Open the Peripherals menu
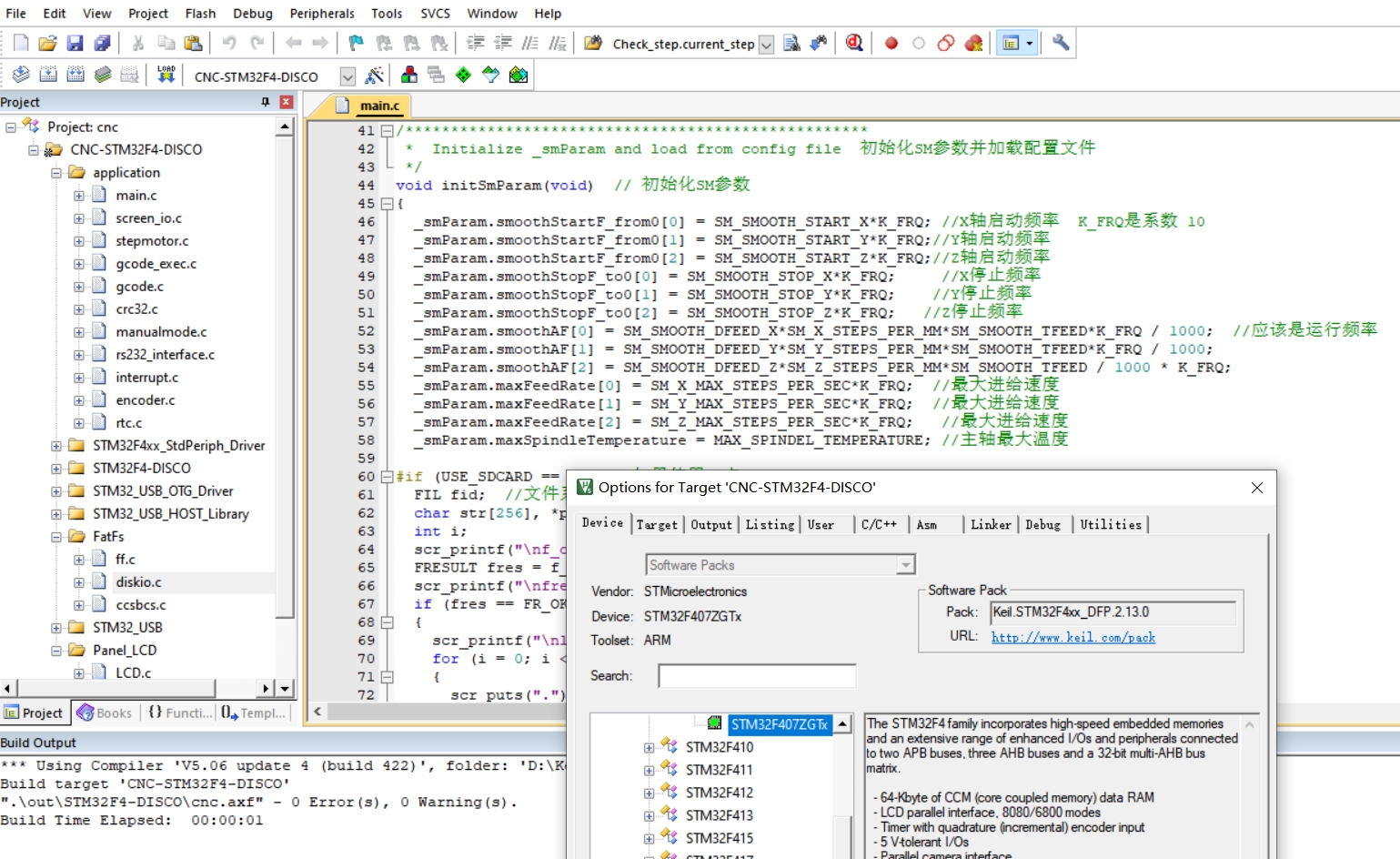The image size is (1400, 859). [x=322, y=14]
